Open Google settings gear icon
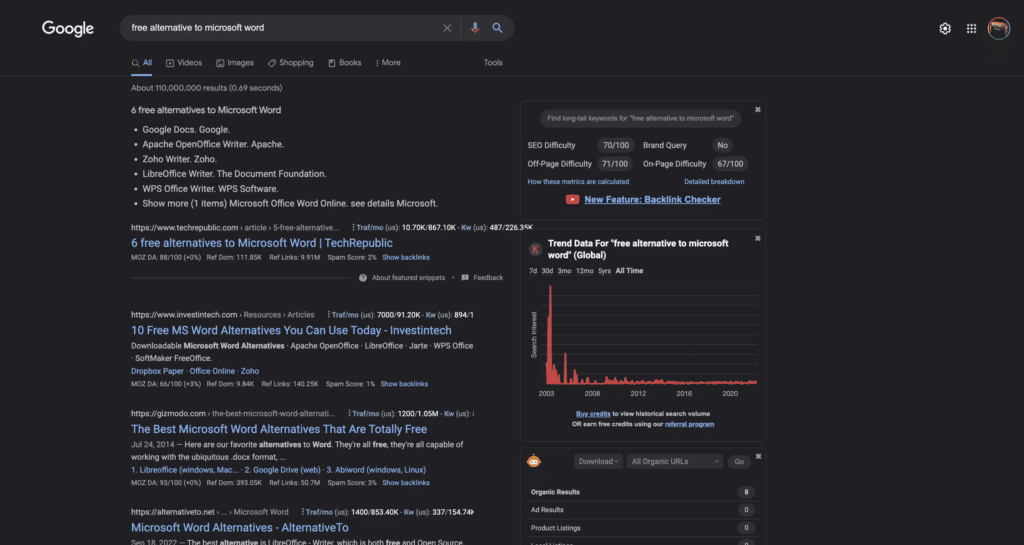Screen dimensions: 1024x545 point(945,29)
